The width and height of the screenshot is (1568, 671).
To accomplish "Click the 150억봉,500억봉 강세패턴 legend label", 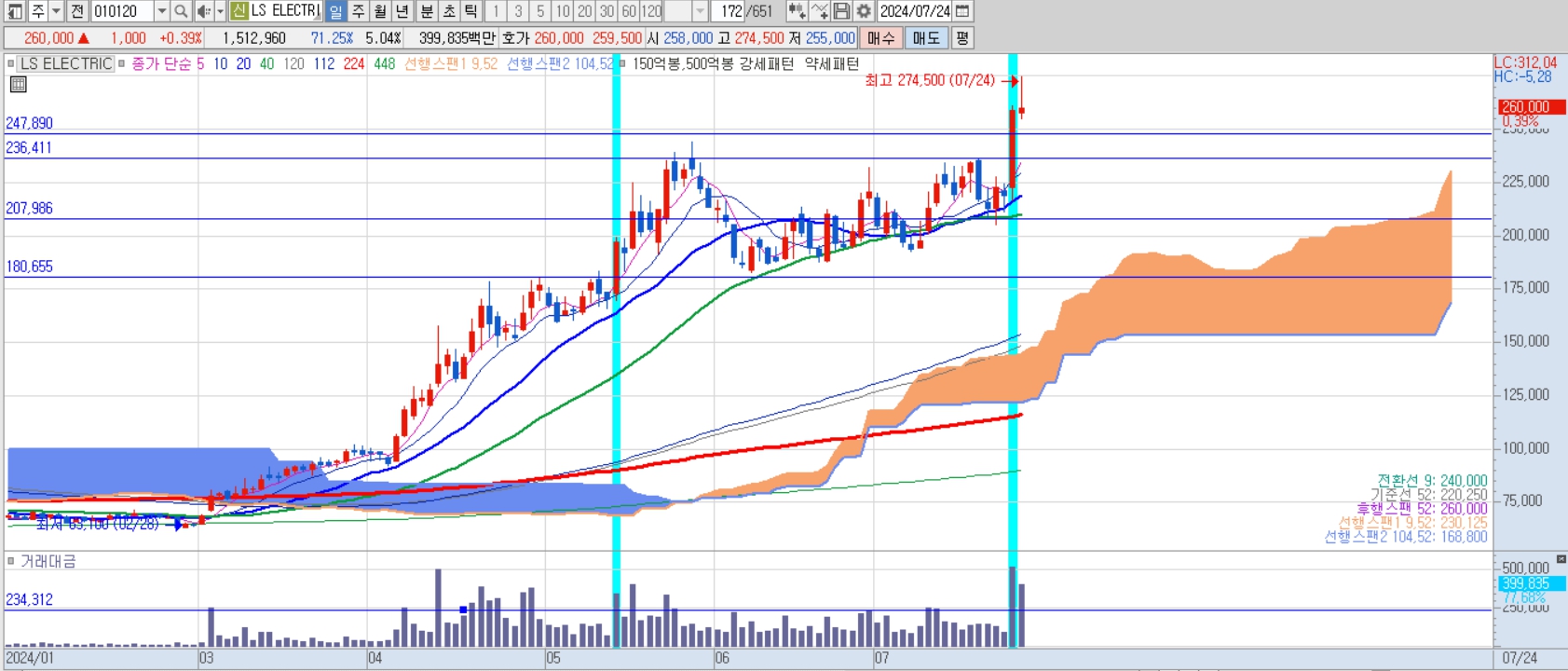I will tap(713, 63).
